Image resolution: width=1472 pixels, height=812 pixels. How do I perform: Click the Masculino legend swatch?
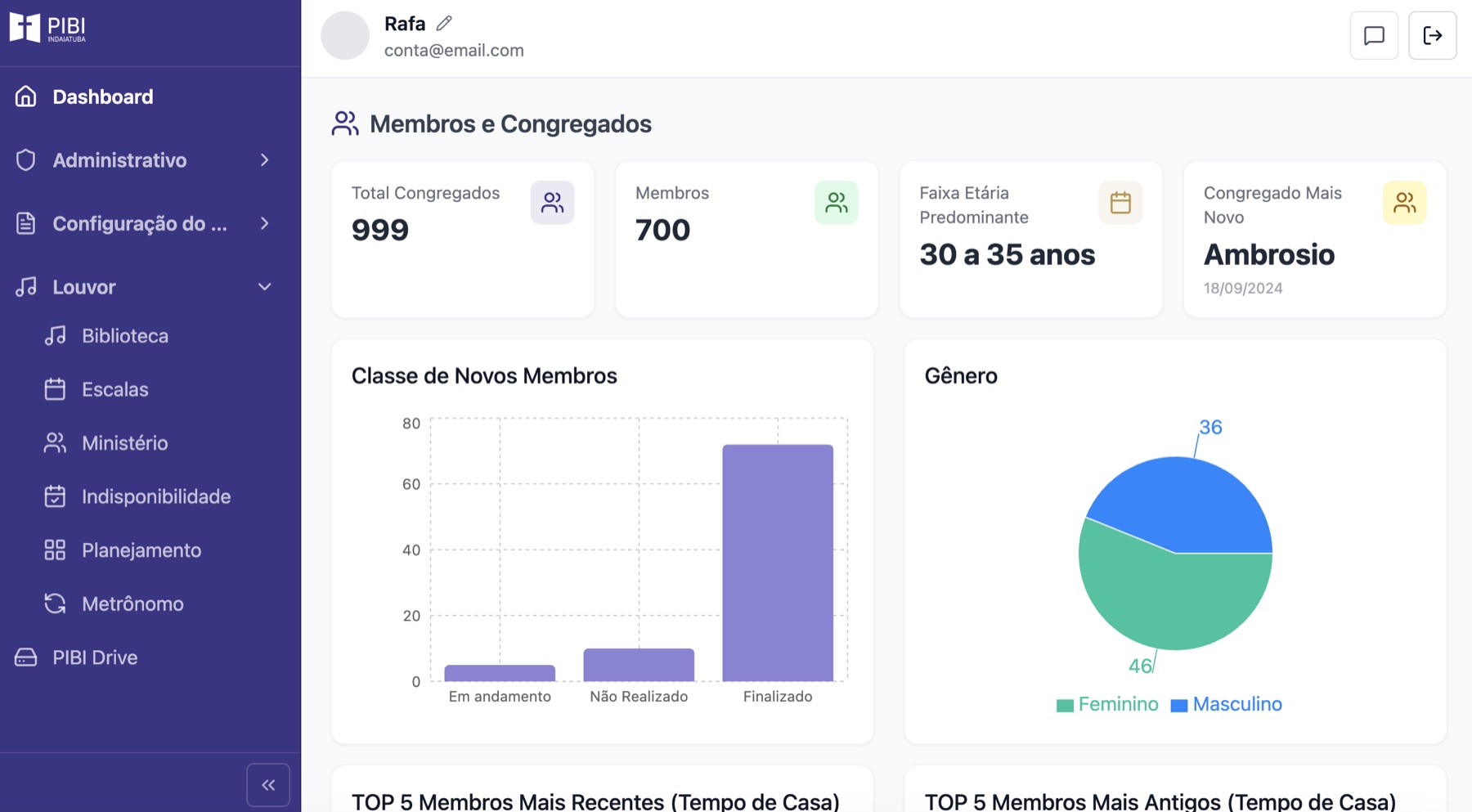[x=1178, y=706]
